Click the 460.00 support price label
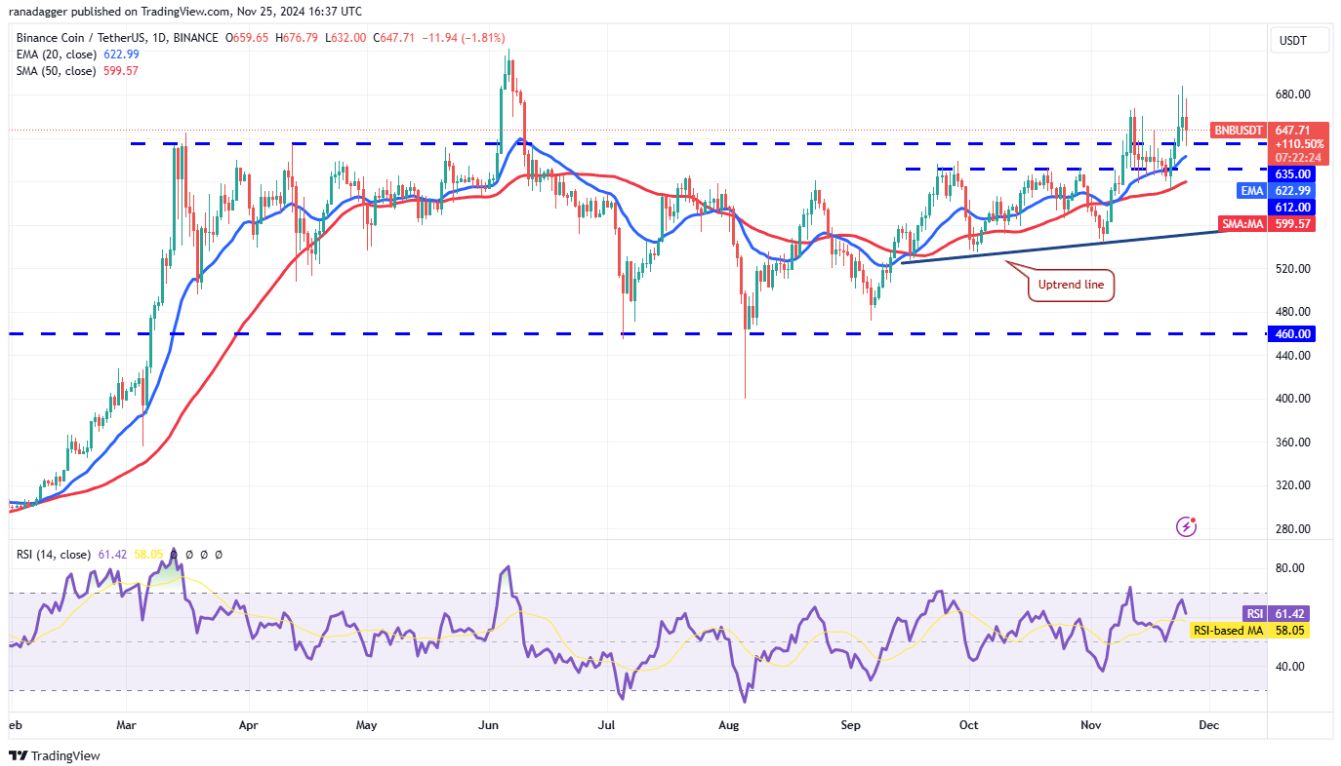Screen dimensions: 1341x766 point(1291,334)
